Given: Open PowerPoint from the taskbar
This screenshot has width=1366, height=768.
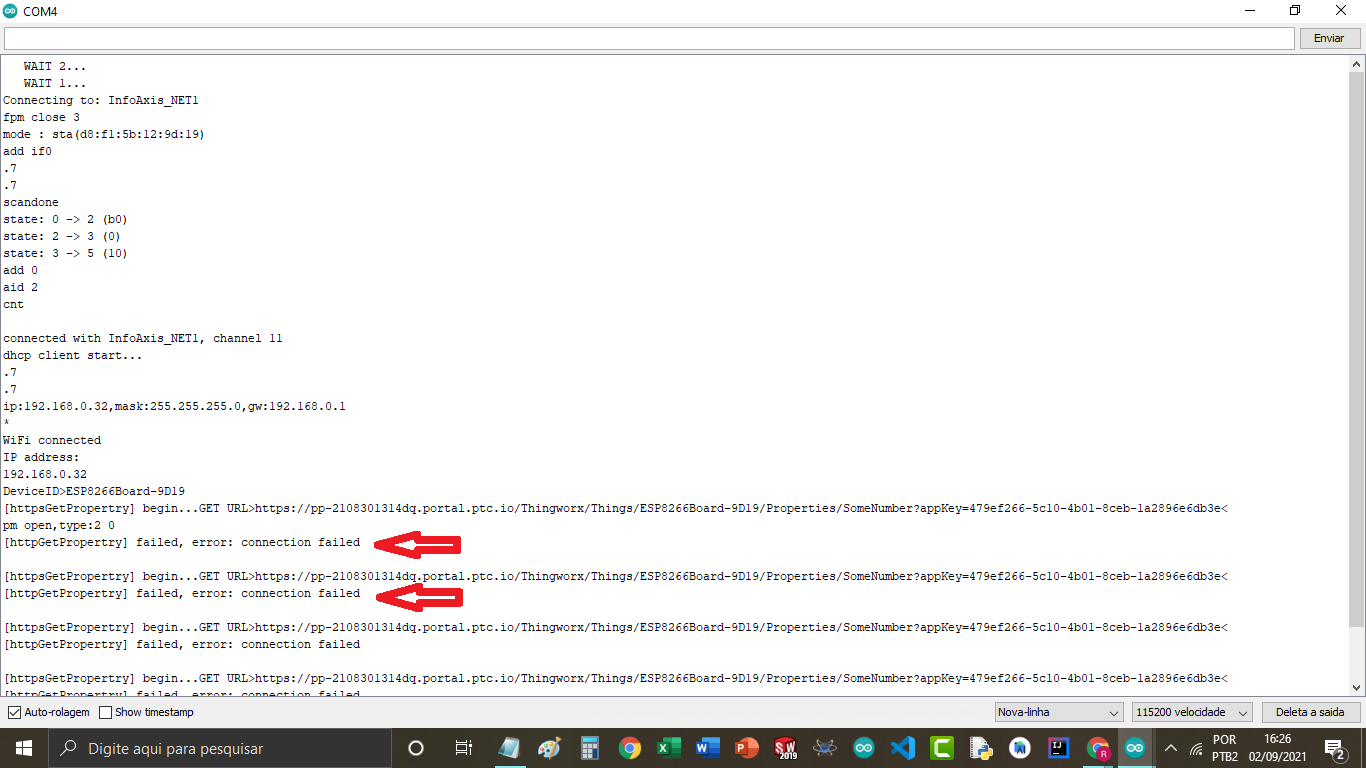Looking at the screenshot, I should (744, 747).
